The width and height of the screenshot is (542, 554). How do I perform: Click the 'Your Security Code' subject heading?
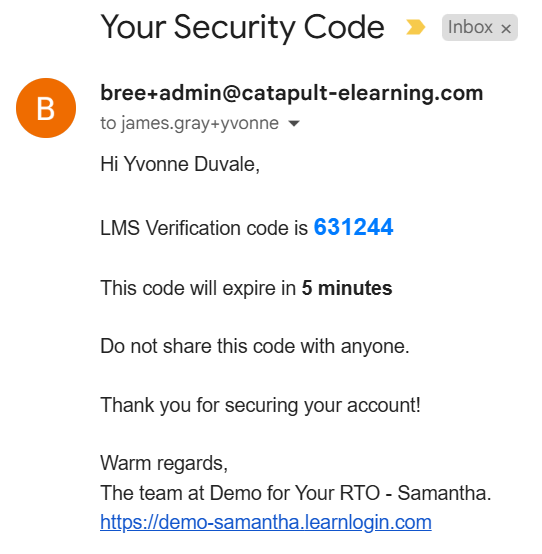click(x=242, y=28)
